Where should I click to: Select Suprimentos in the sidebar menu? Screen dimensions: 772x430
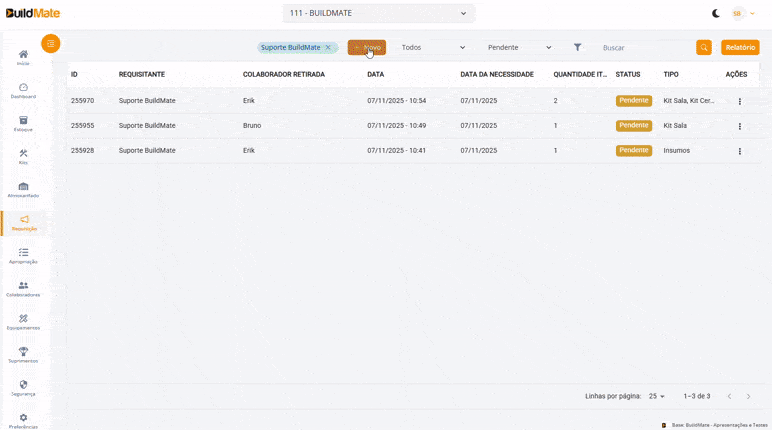coord(23,354)
